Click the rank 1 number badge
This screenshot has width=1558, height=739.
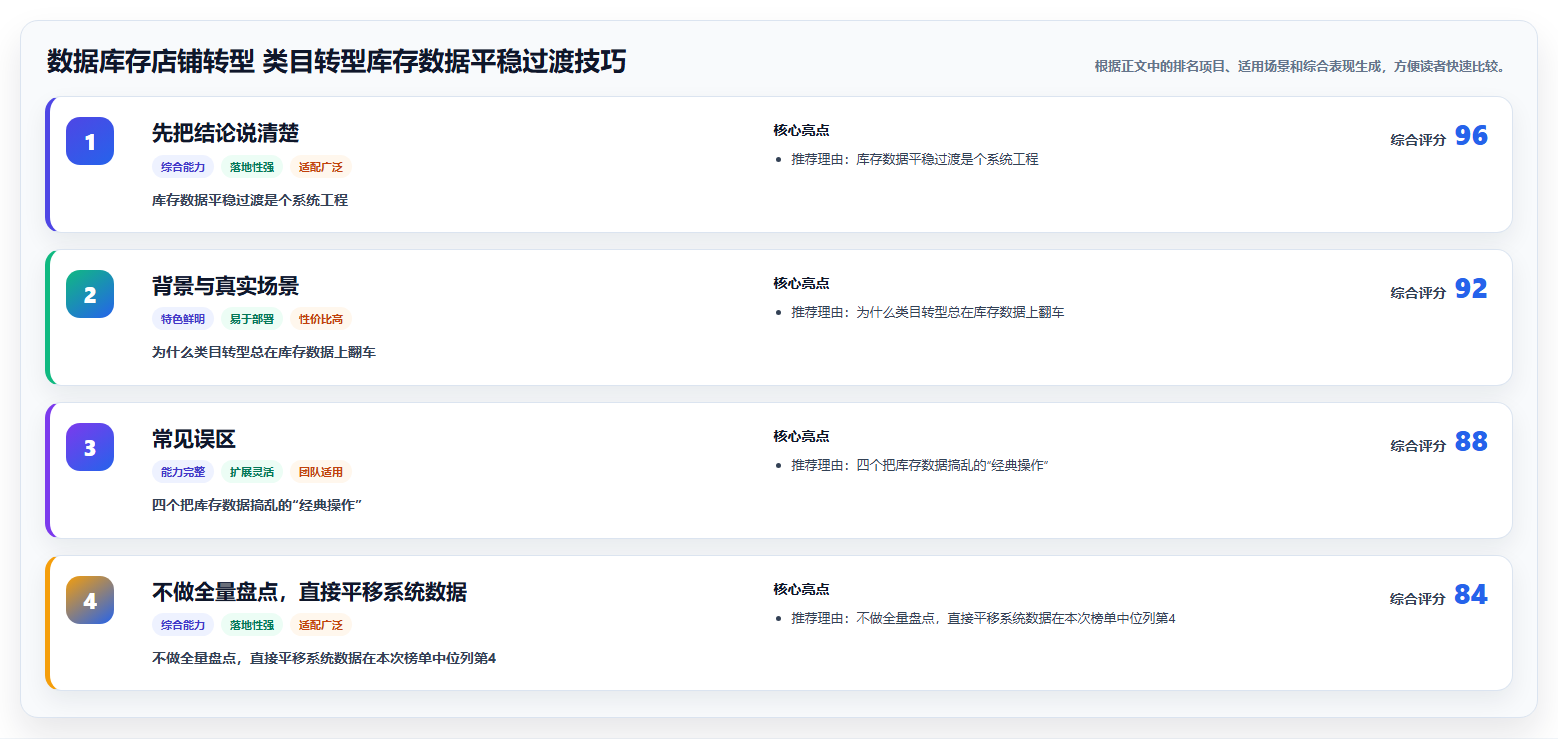click(x=90, y=141)
